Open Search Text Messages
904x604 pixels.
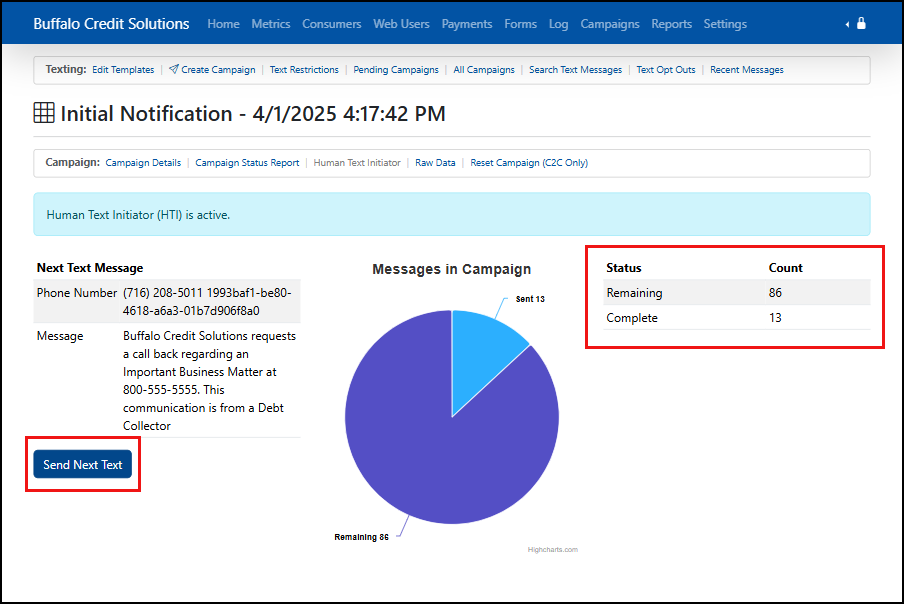point(575,70)
